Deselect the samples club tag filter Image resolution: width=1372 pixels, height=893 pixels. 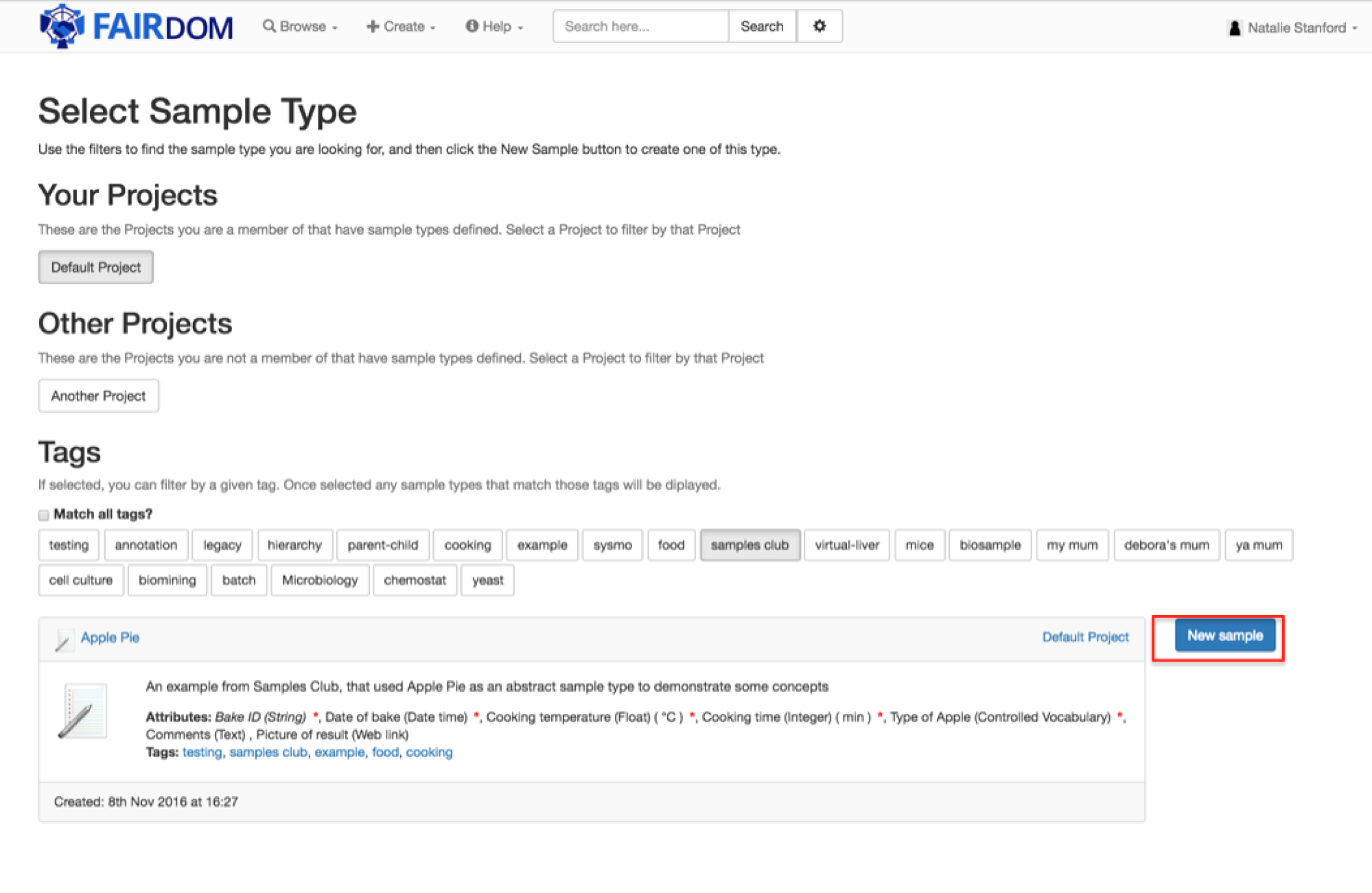point(750,545)
